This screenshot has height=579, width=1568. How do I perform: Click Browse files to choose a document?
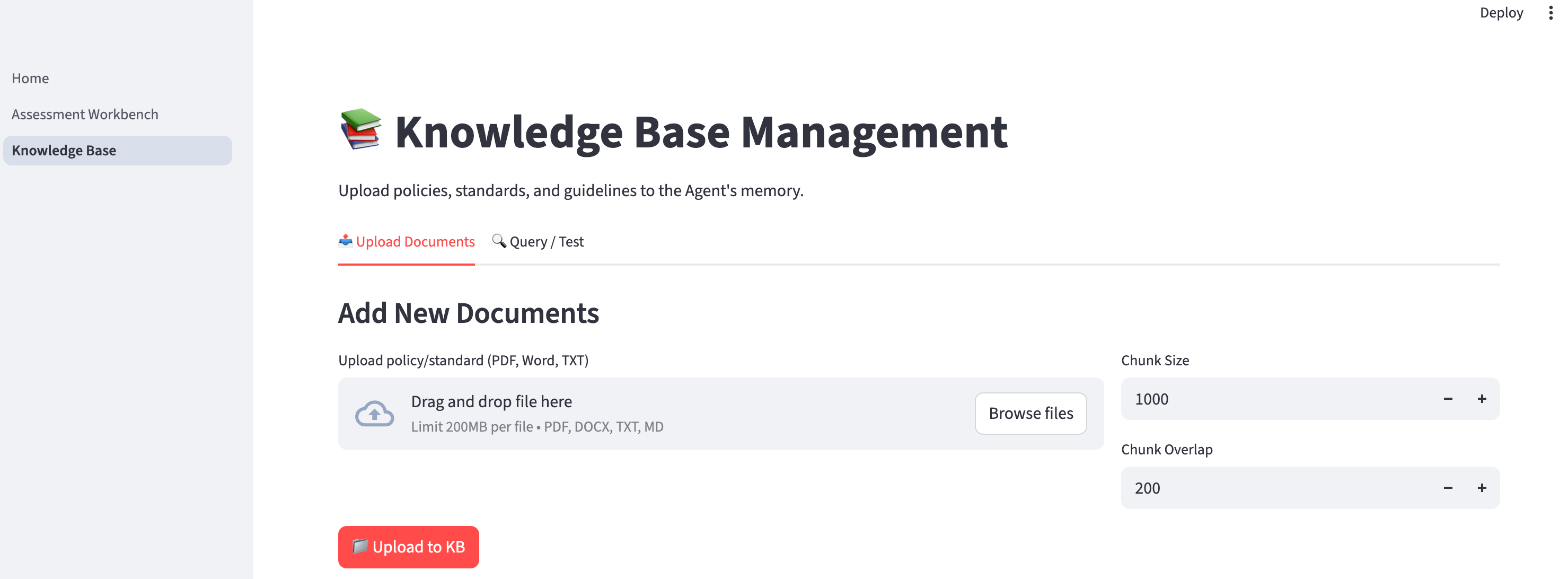point(1030,413)
